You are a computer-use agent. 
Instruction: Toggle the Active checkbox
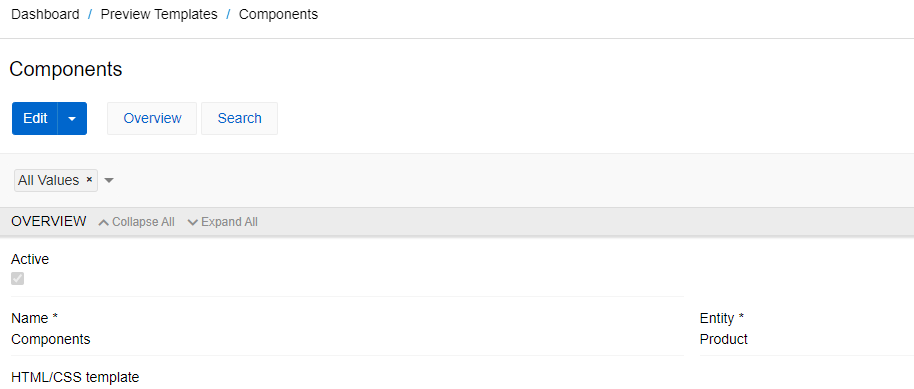pos(17,279)
